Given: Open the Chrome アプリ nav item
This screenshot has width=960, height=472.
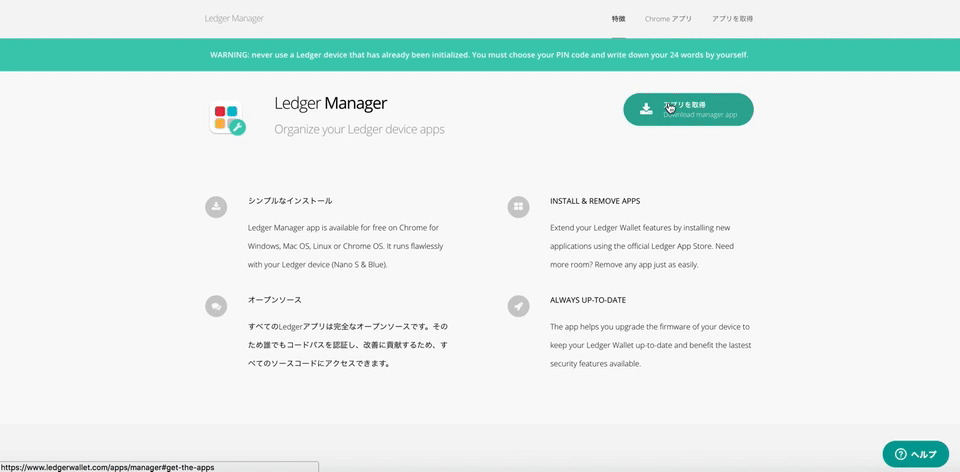Looking at the screenshot, I should [669, 19].
